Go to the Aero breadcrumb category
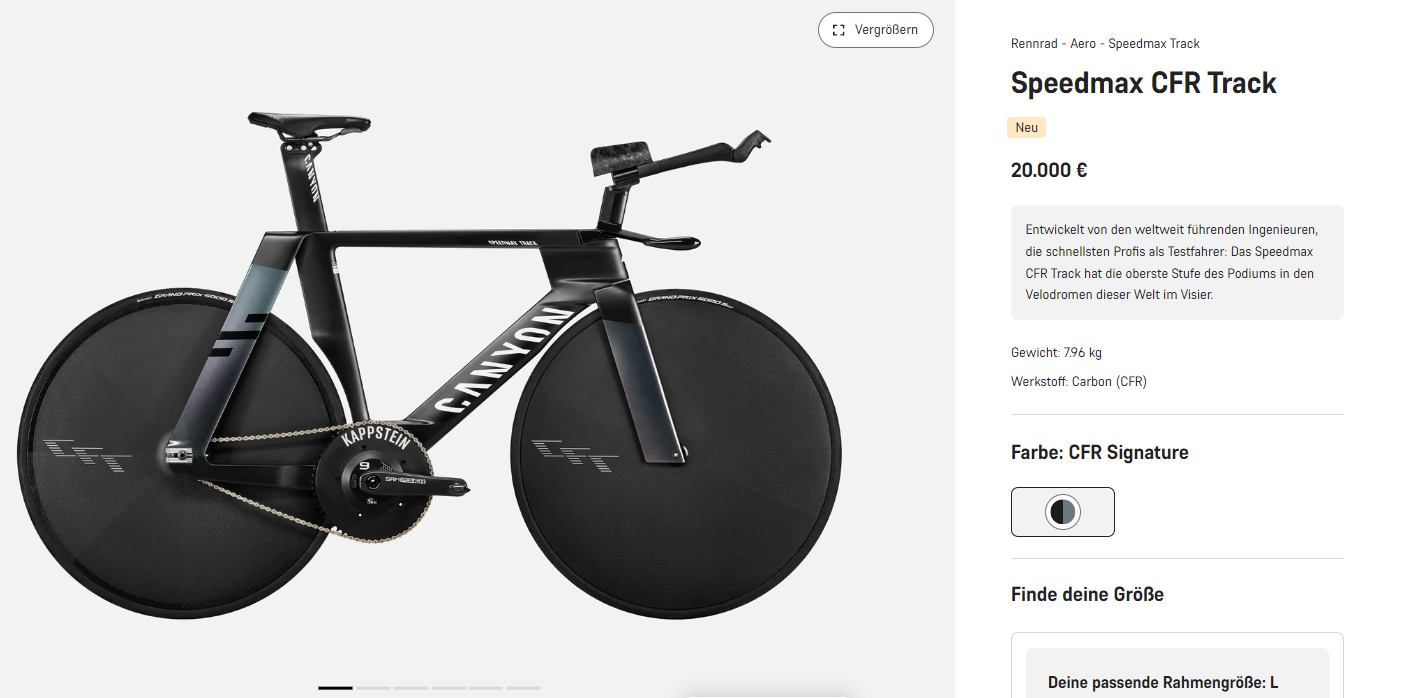This screenshot has height=698, width=1405. coord(1081,44)
